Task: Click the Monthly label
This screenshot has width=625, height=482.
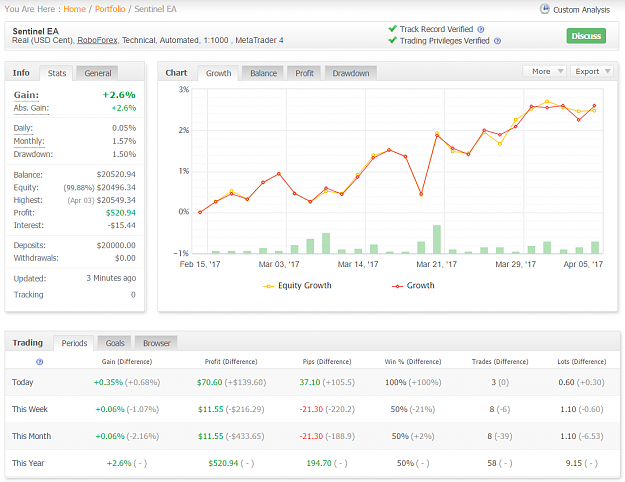Action: tap(29, 141)
